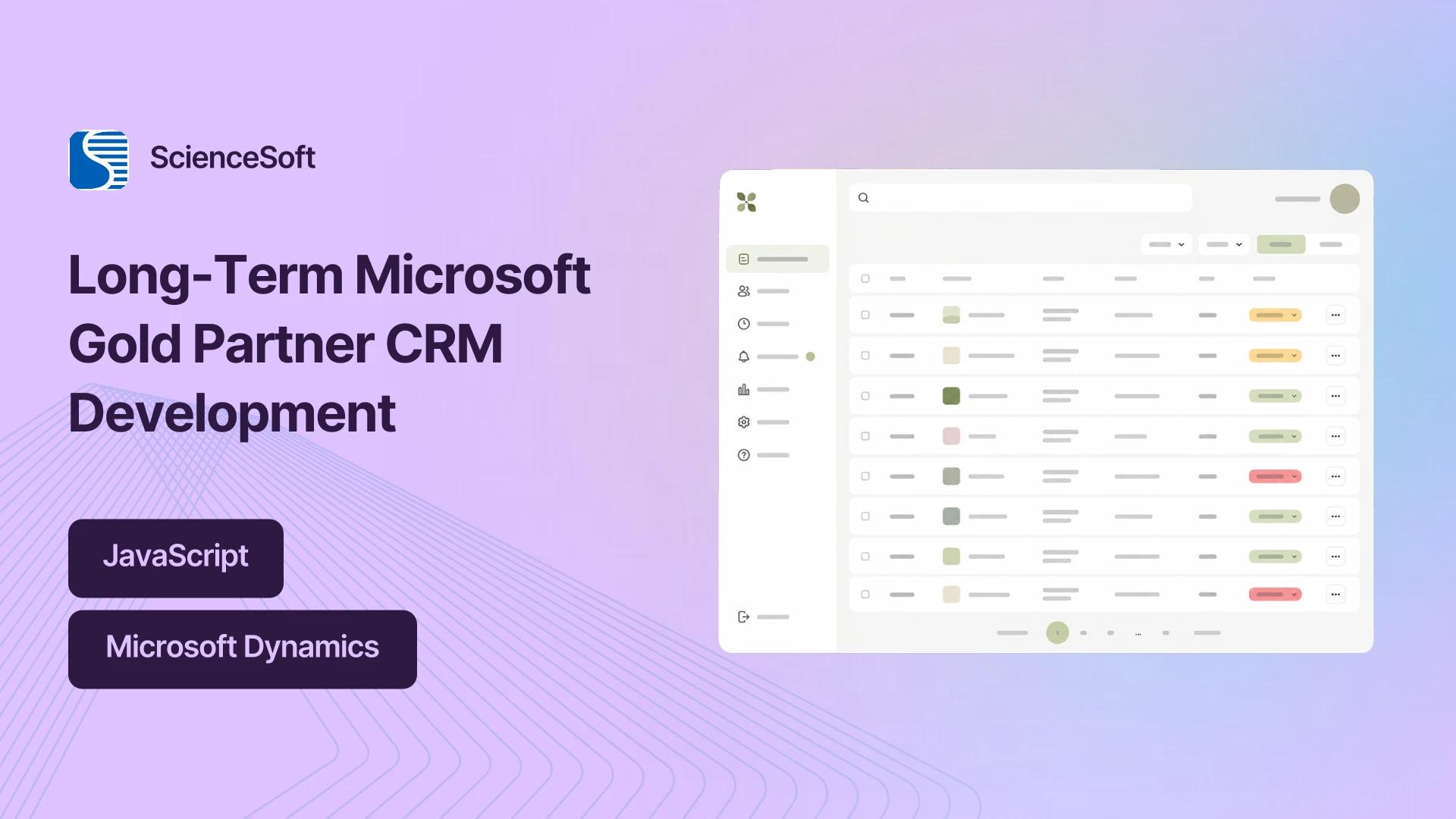Image resolution: width=1456 pixels, height=819 pixels.
Task: Expand the filter dropdown beside green button
Action: (1224, 244)
